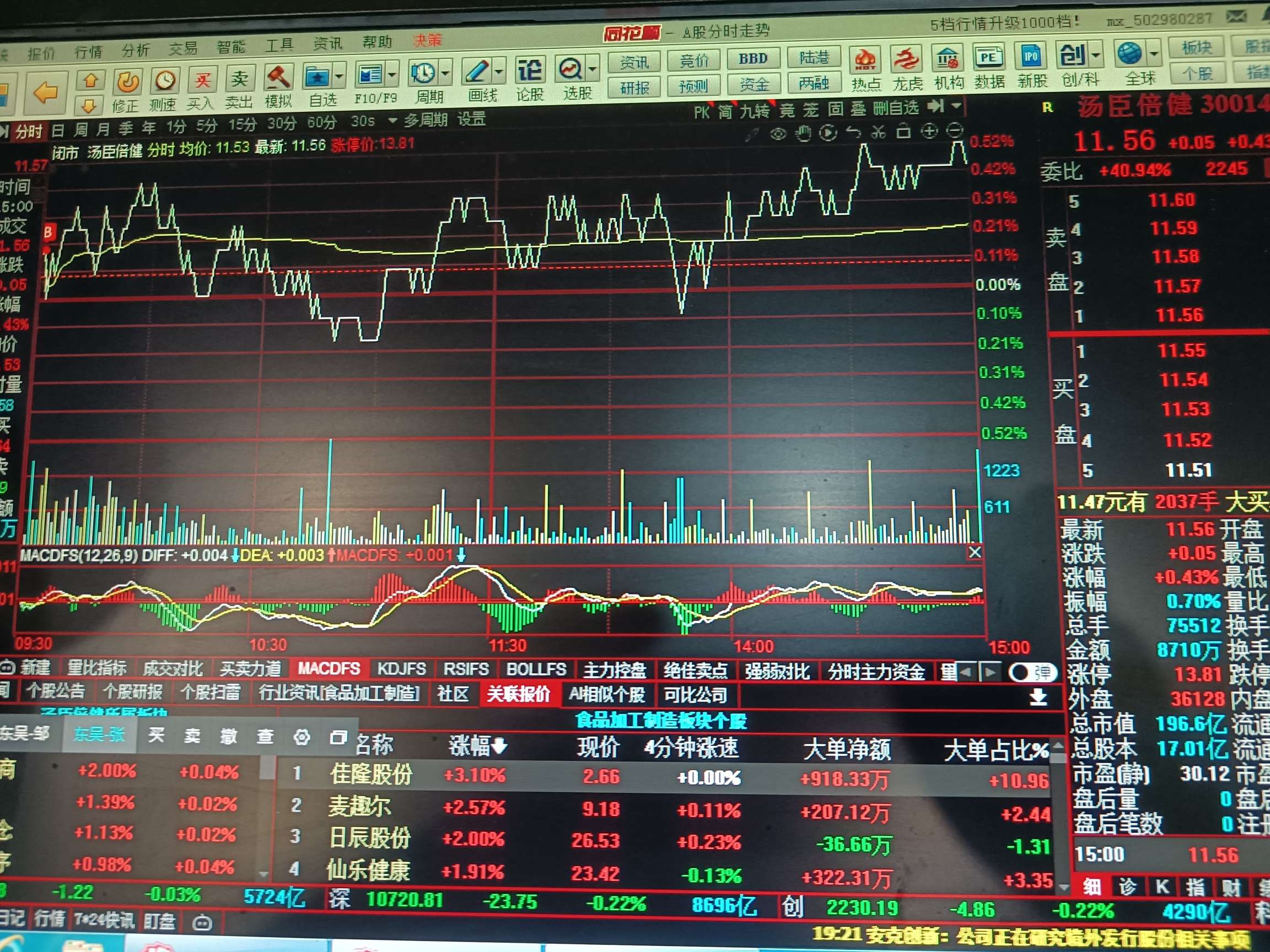This screenshot has width=1270, height=952.
Task: Expand the F10/F9 dropdown arrow
Action: click(x=392, y=74)
